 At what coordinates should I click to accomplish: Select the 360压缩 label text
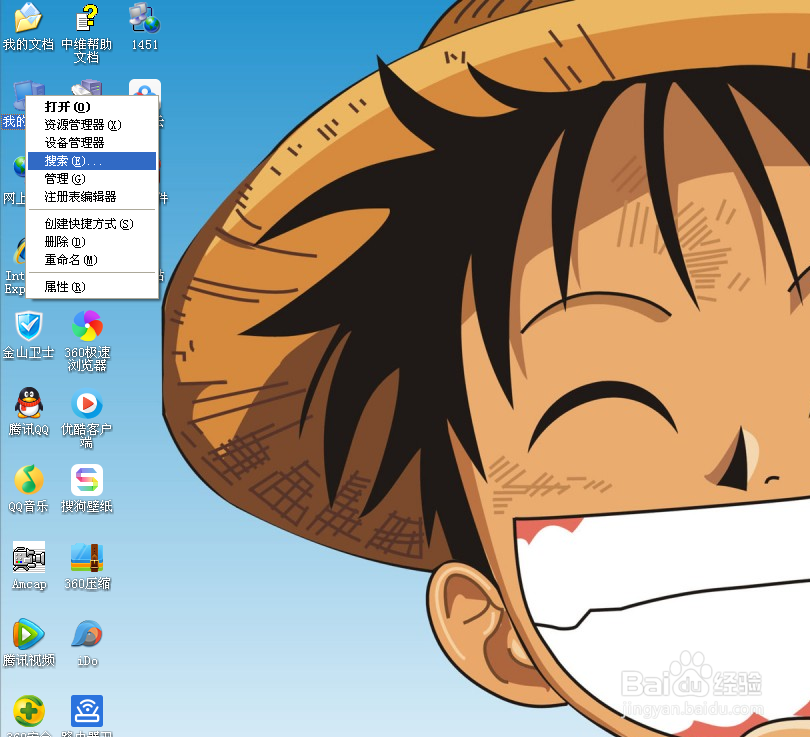87,584
